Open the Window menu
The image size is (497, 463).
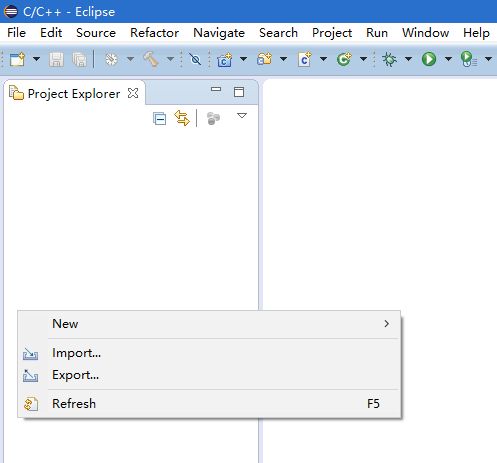click(425, 33)
